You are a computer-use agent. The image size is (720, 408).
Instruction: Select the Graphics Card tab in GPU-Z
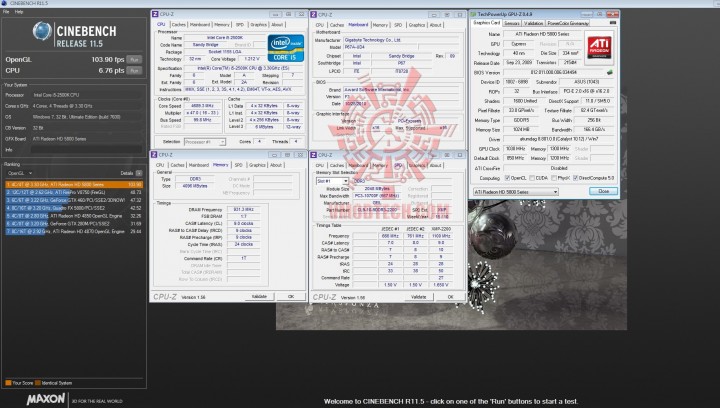pos(486,22)
